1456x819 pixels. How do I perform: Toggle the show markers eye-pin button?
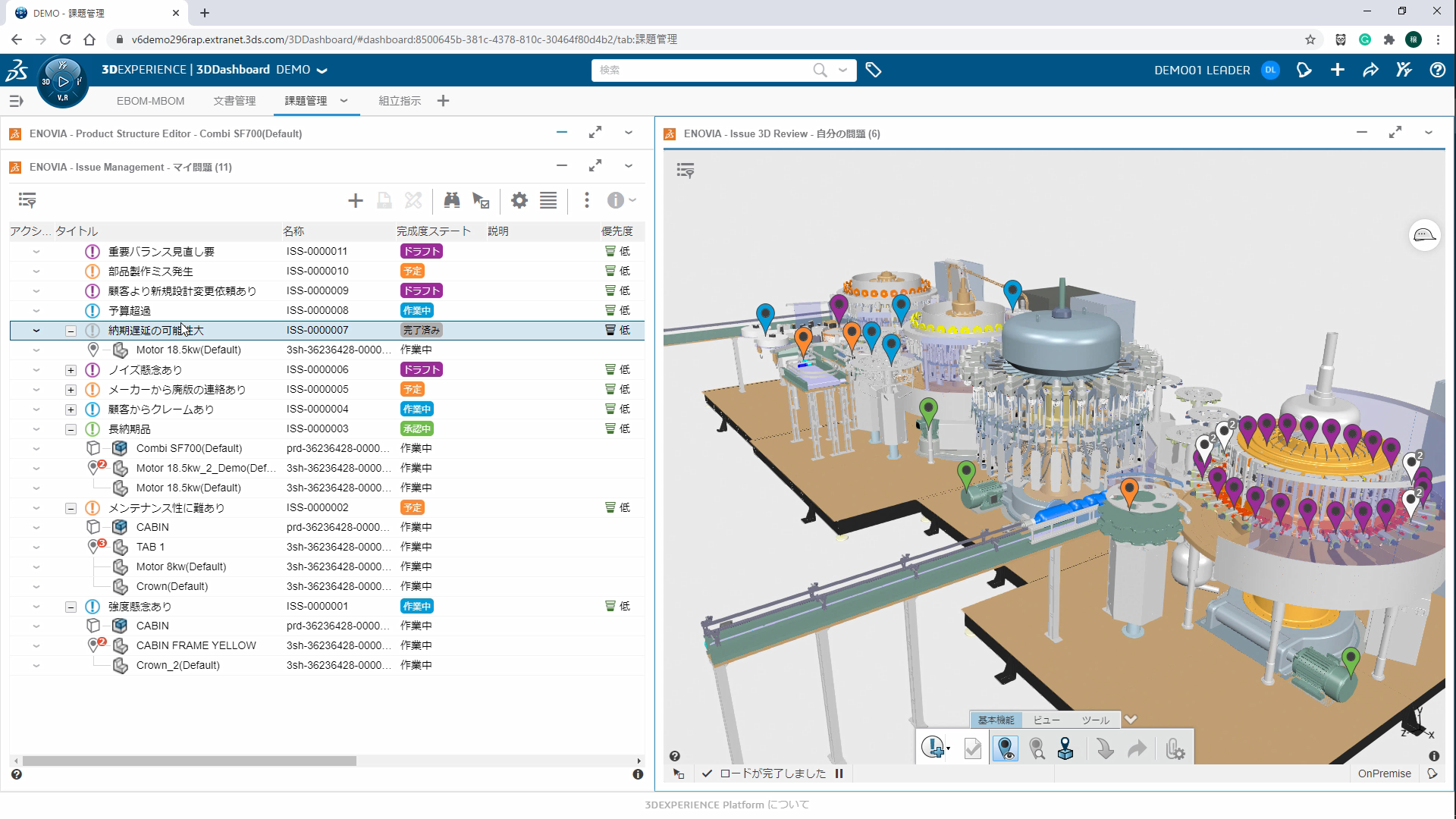(x=1006, y=748)
